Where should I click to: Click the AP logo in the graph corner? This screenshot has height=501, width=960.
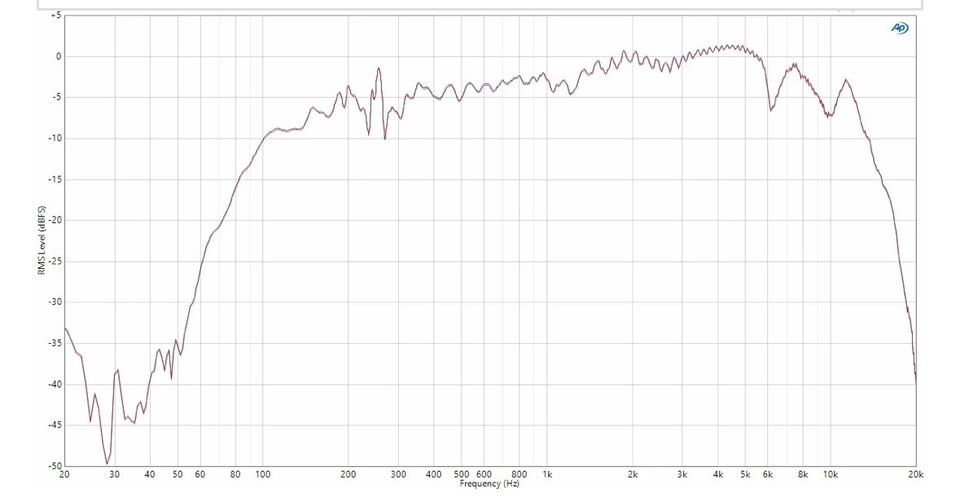coord(899,28)
